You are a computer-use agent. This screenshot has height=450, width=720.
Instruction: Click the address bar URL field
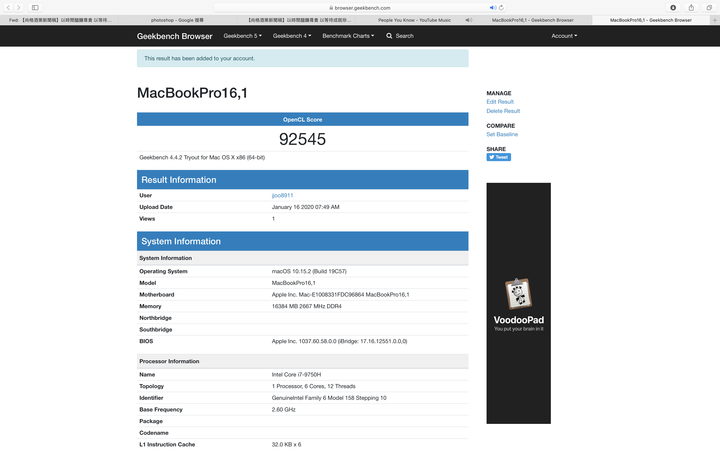[x=362, y=7]
